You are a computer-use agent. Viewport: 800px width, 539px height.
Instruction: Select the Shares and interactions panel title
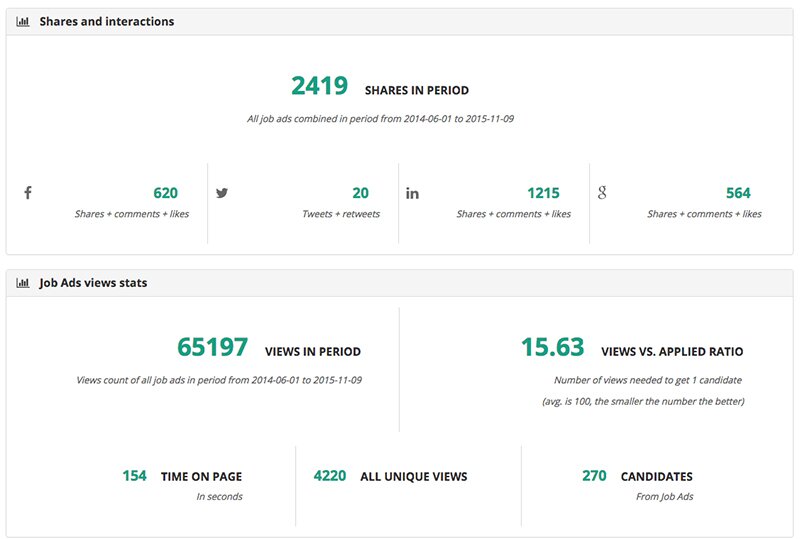(x=106, y=21)
